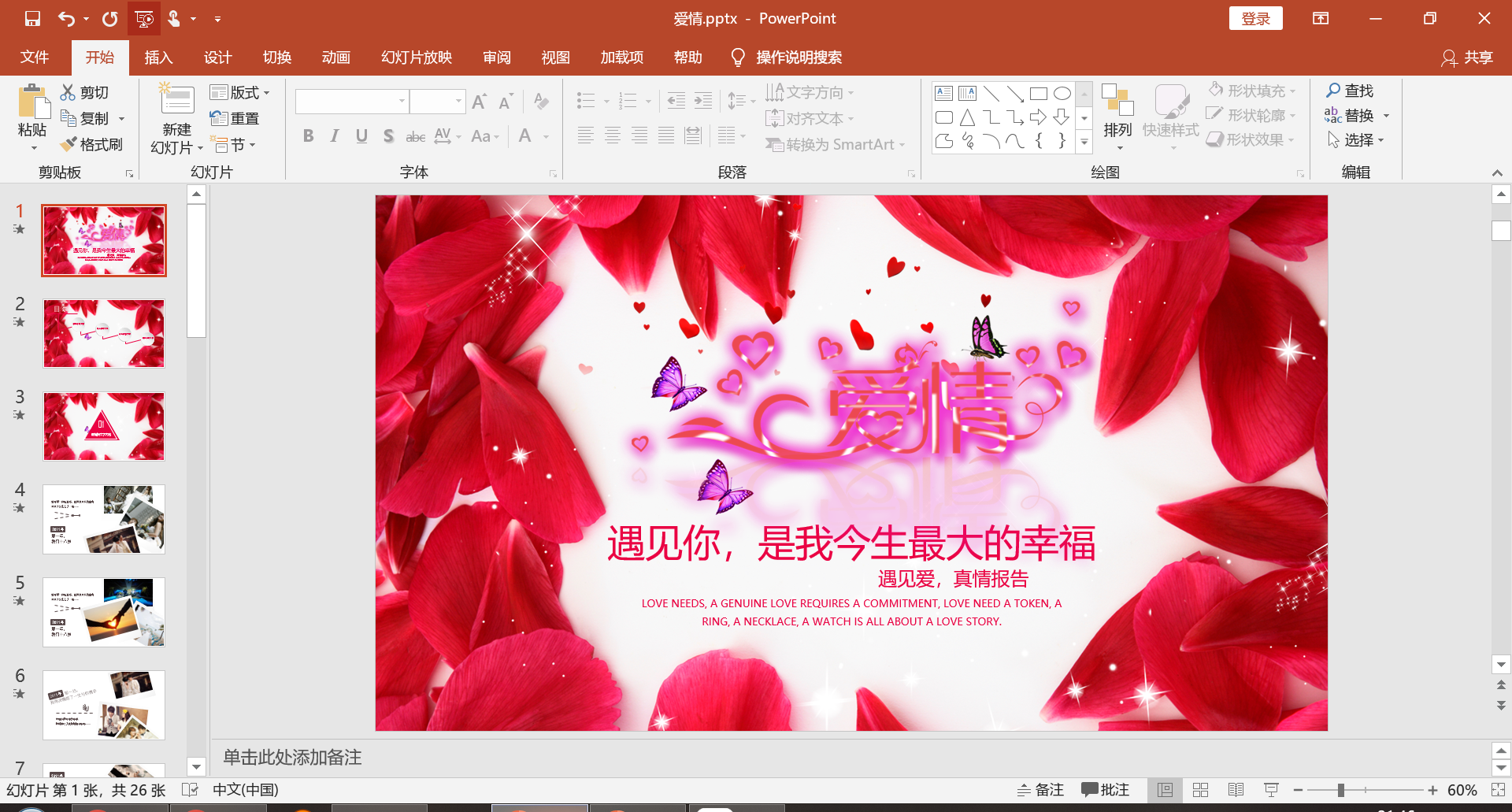This screenshot has height=812, width=1512.
Task: Expand the 版式 (Layout) dropdown
Action: (x=240, y=92)
